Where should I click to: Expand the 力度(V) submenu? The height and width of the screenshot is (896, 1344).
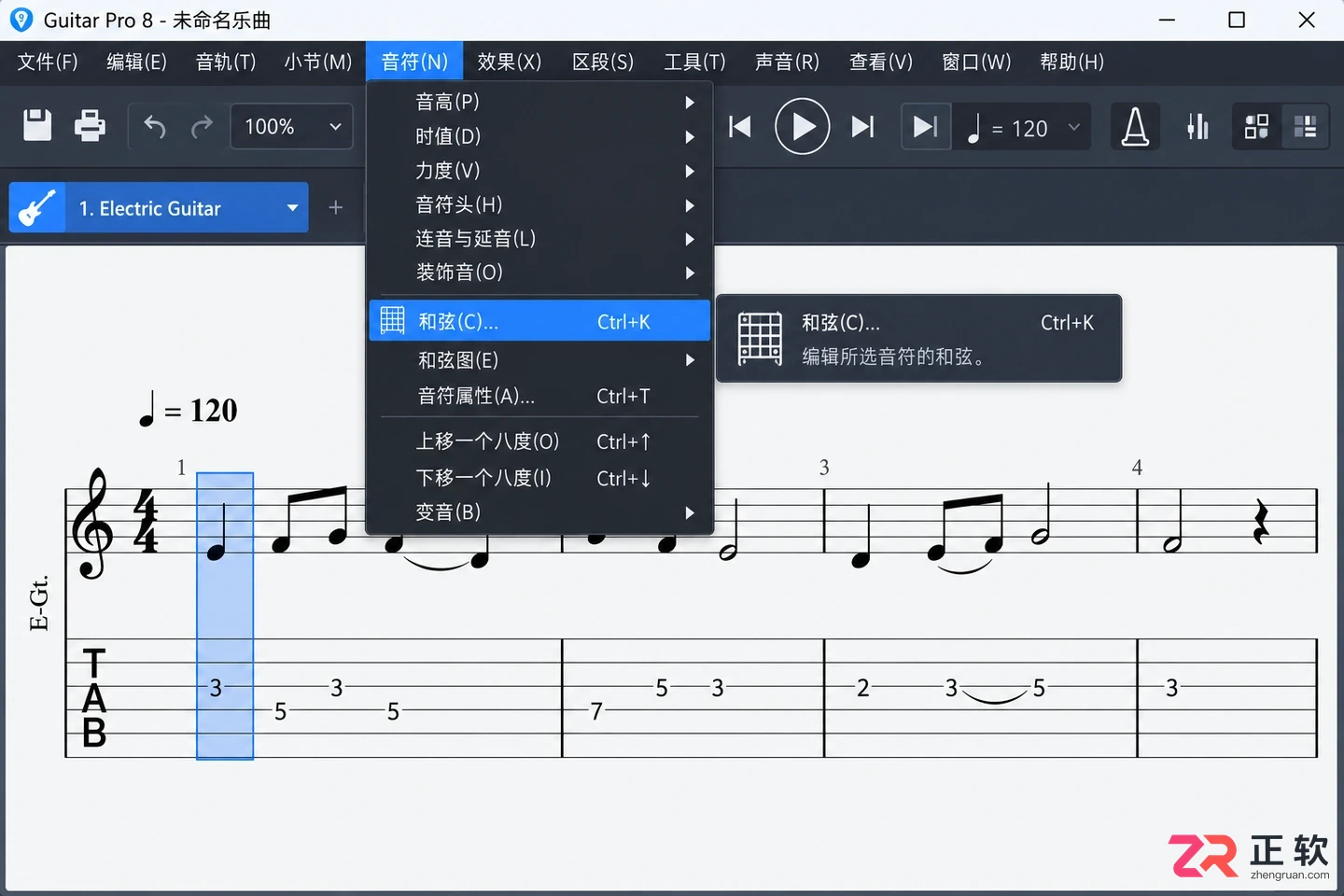click(539, 171)
